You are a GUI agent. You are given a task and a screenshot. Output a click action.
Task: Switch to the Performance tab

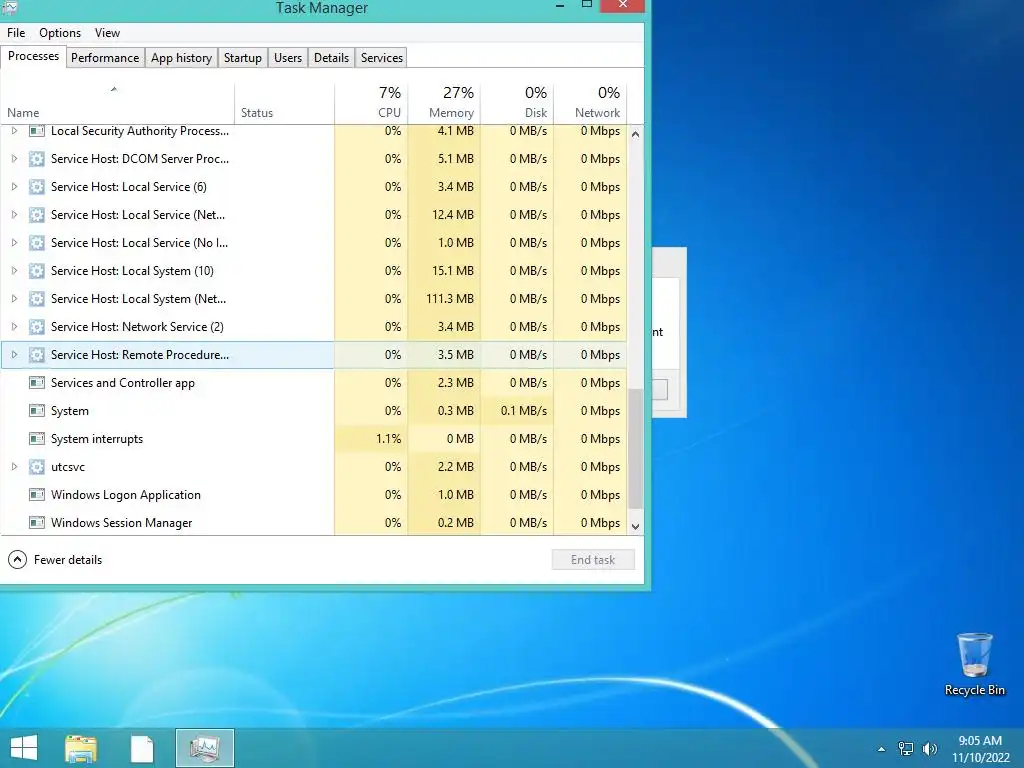(105, 57)
